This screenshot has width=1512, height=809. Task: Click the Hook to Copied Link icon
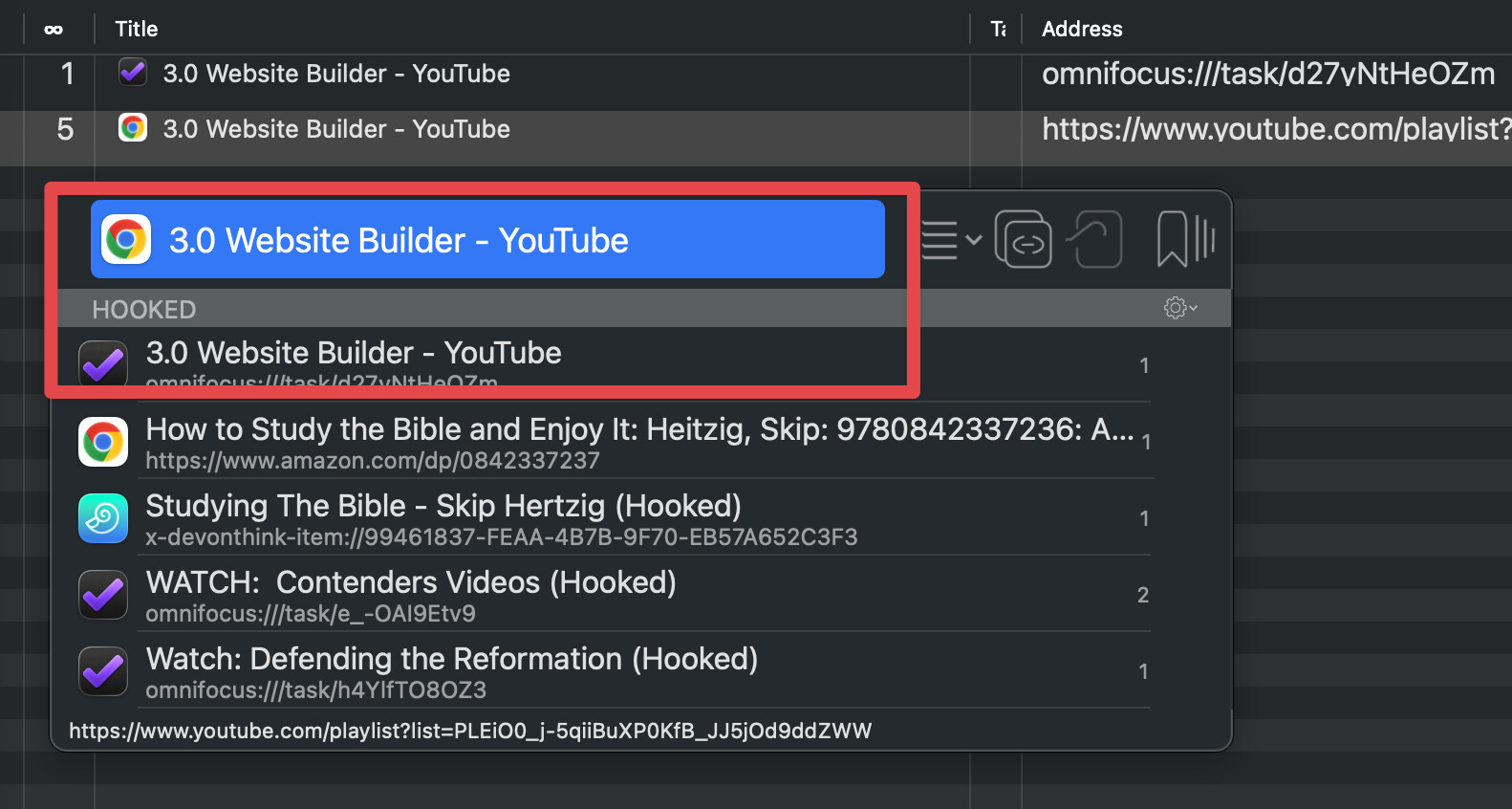click(x=1095, y=239)
